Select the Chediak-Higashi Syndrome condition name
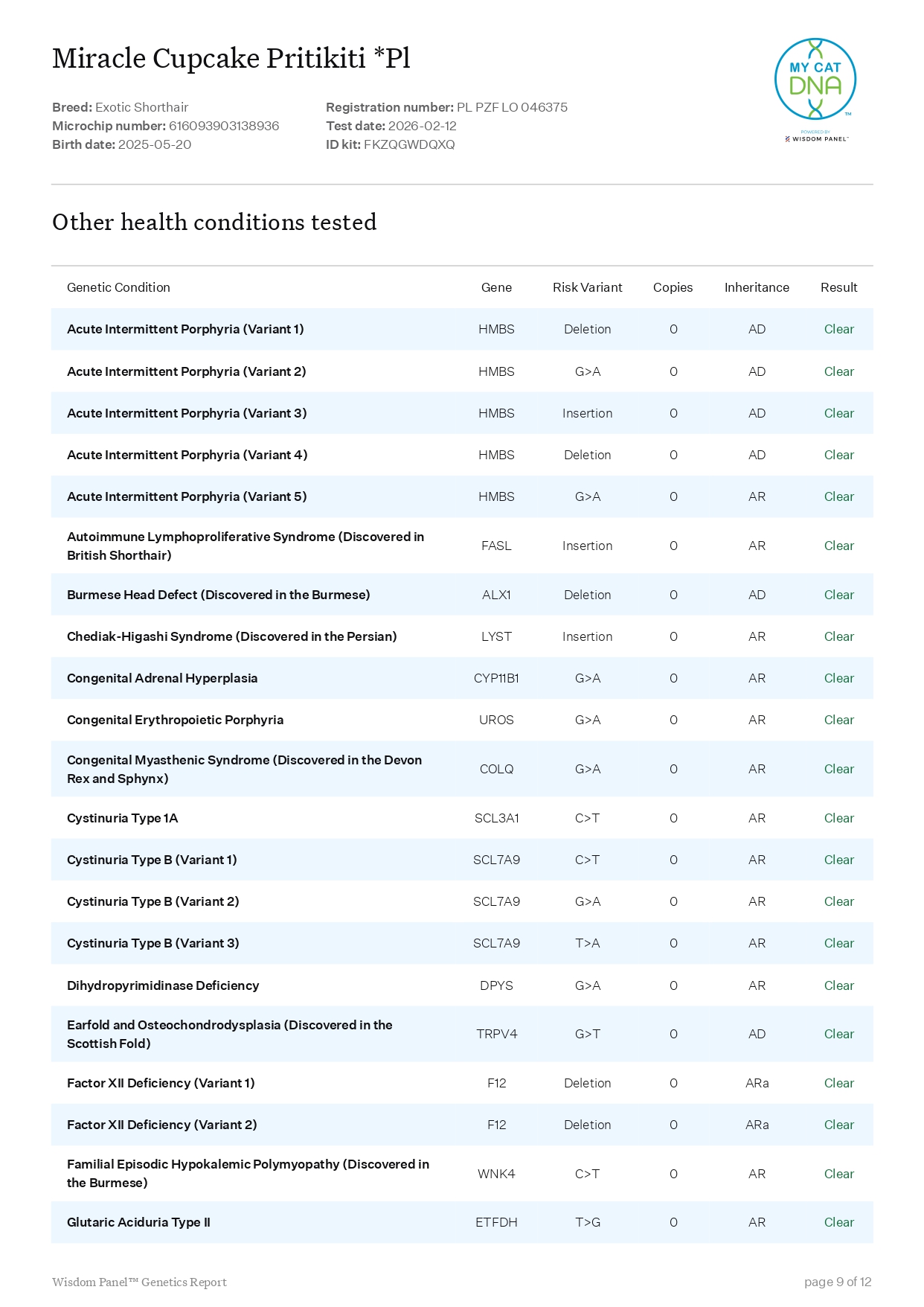924x1307 pixels. point(231,636)
